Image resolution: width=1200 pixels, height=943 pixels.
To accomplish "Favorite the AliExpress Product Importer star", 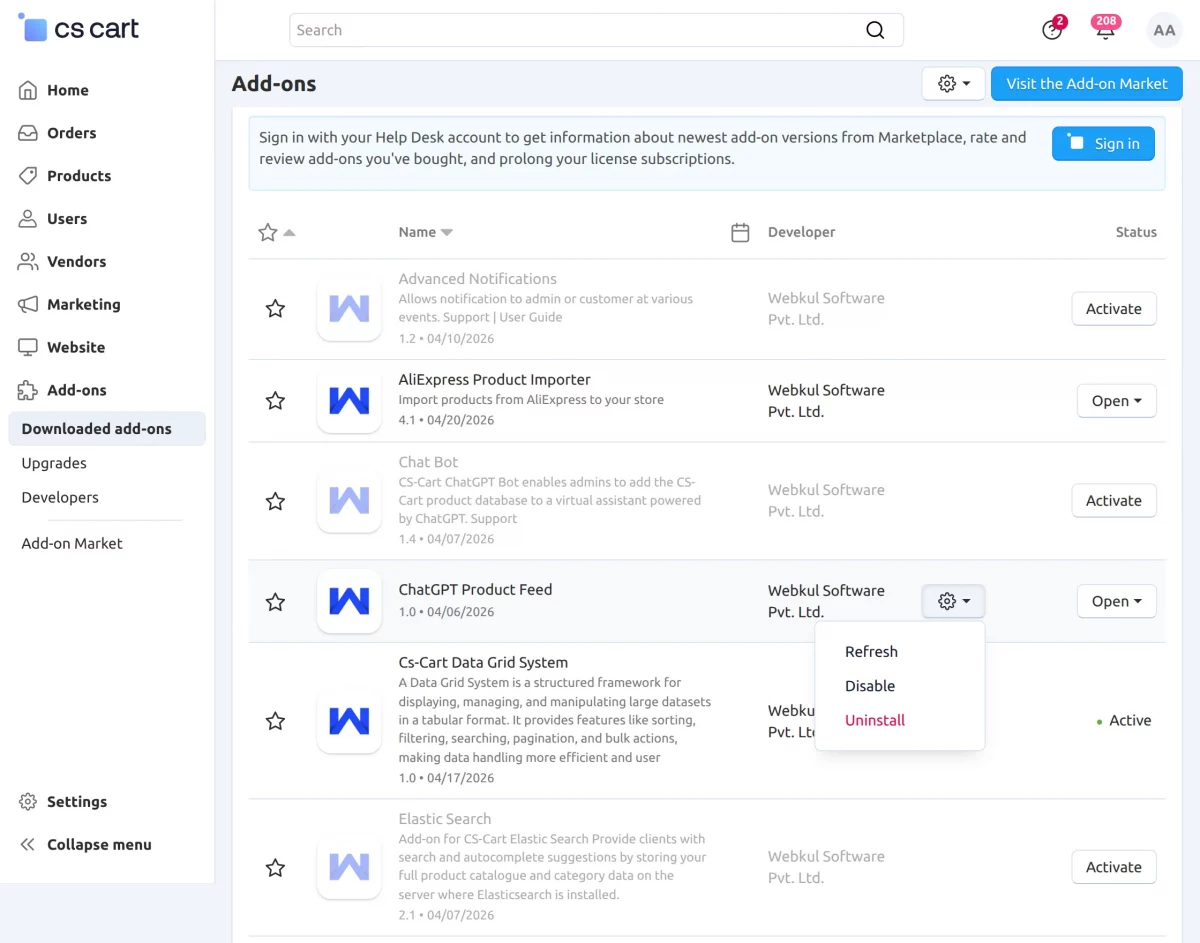I will [x=275, y=401].
